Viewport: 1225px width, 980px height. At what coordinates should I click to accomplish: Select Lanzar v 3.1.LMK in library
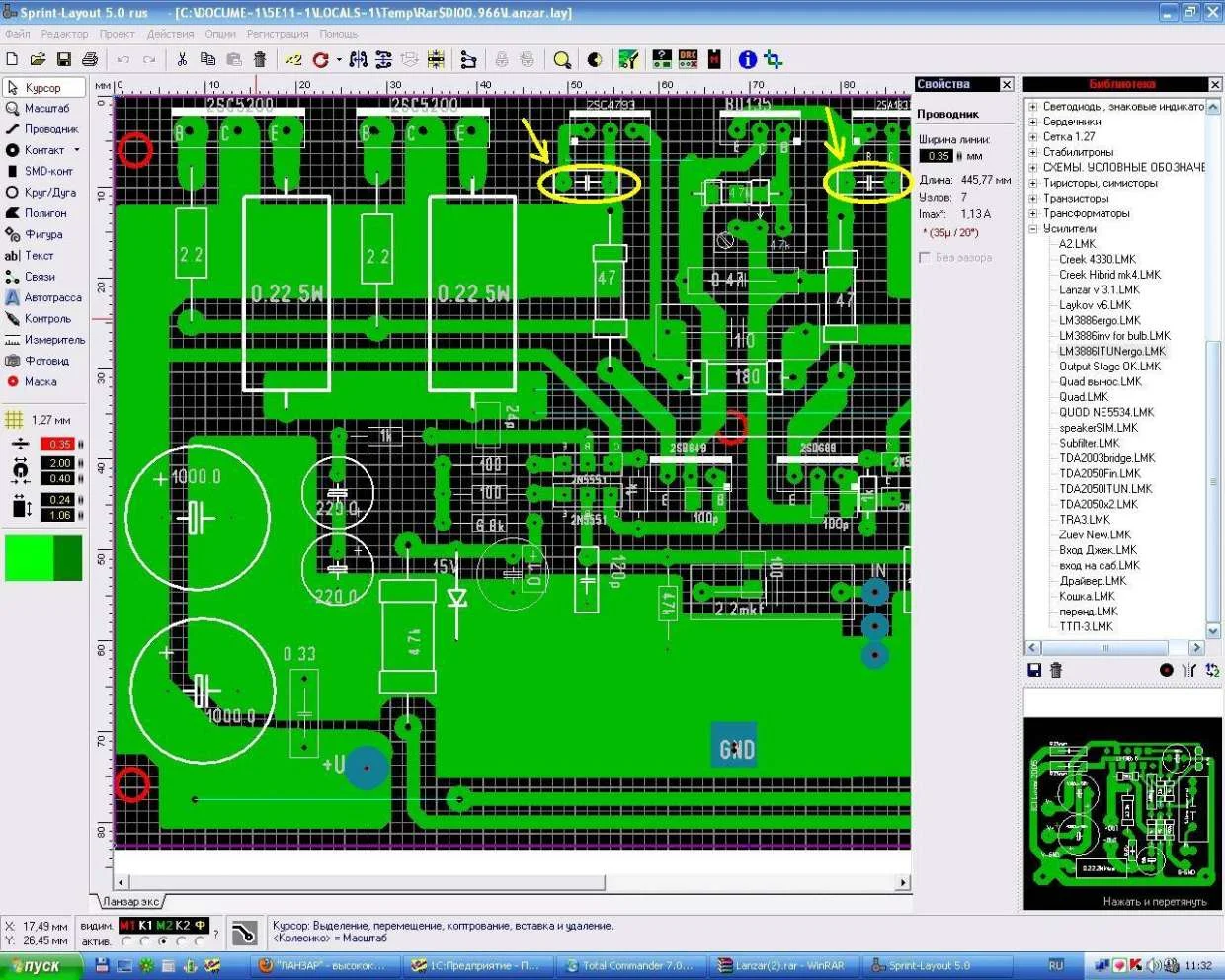[x=1099, y=290]
